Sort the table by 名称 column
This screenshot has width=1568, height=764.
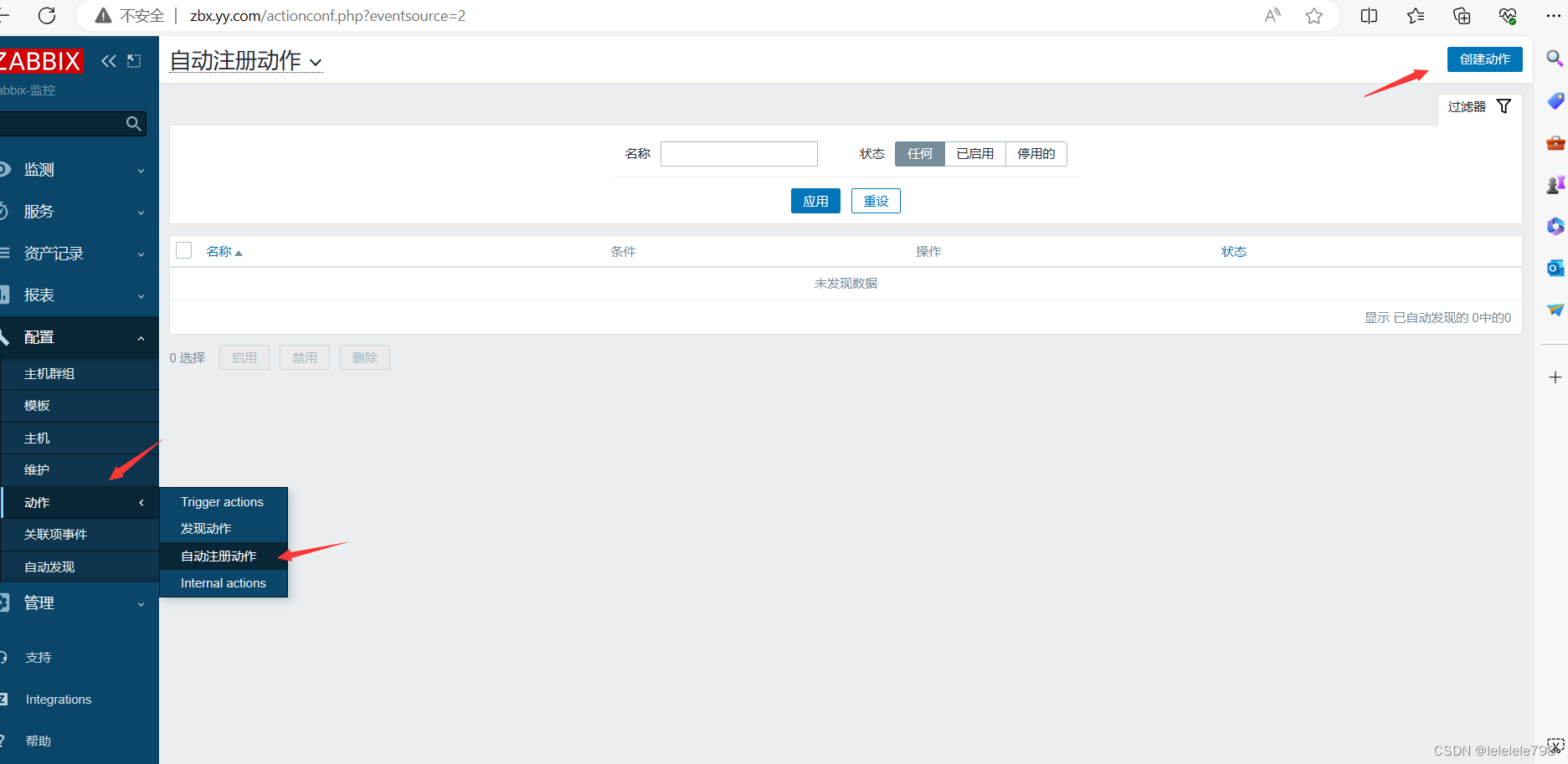point(224,251)
